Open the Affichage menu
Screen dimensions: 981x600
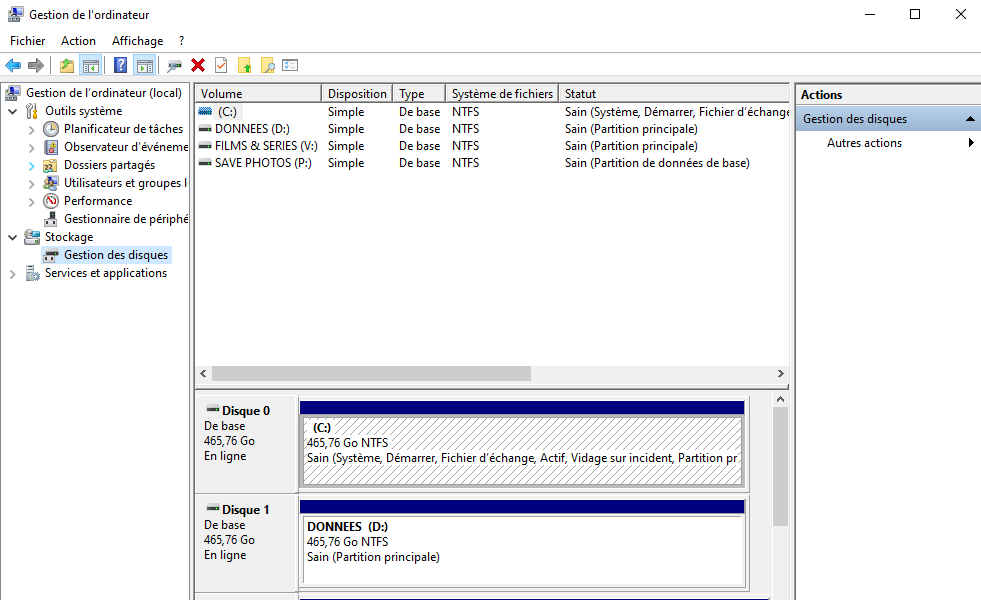(x=138, y=41)
